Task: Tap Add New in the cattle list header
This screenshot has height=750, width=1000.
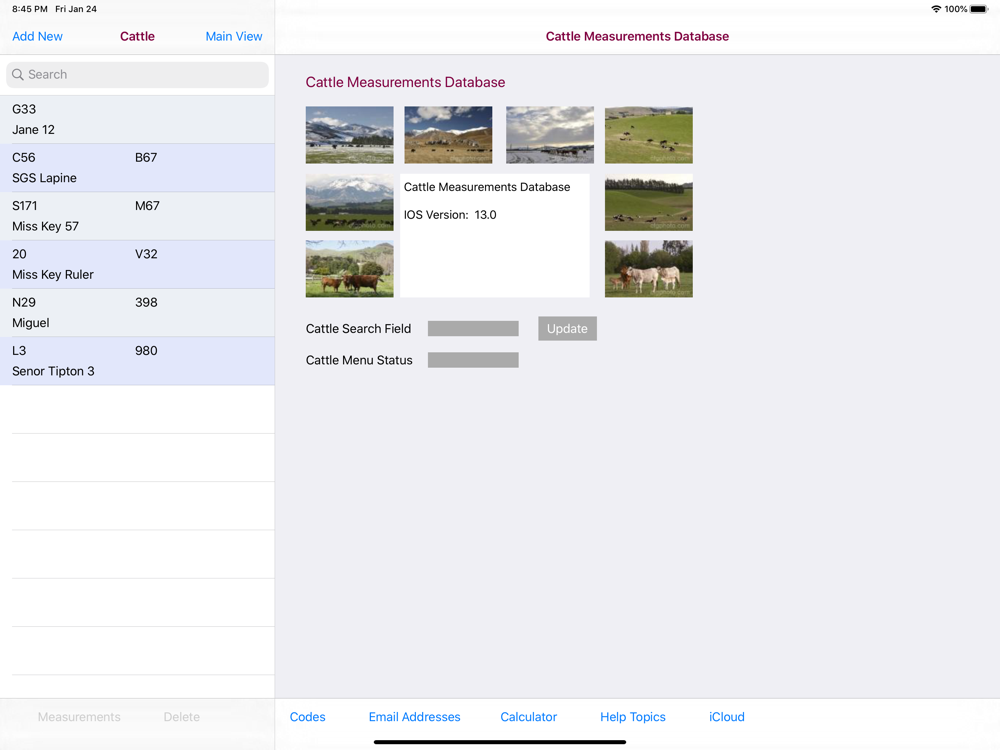Action: tap(38, 36)
